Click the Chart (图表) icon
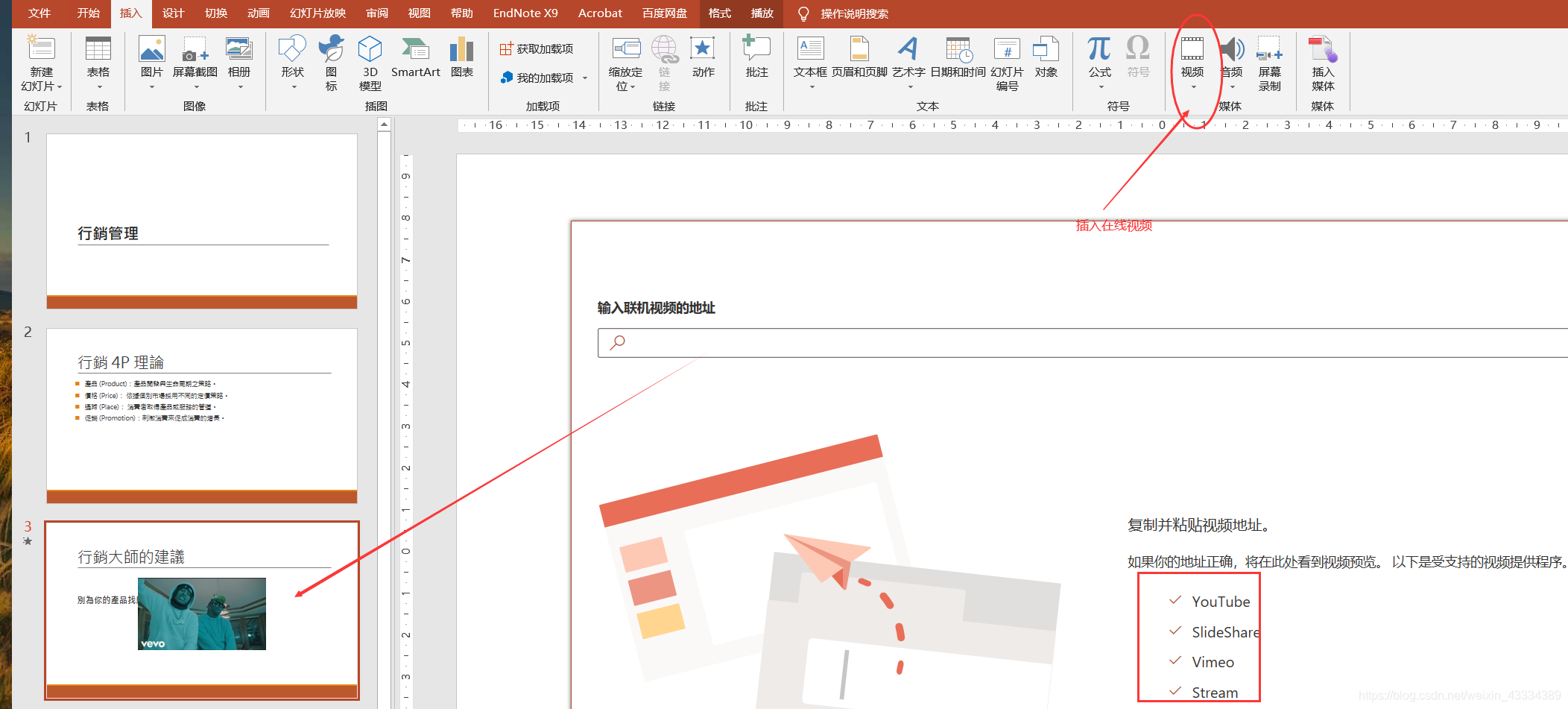This screenshot has width=1568, height=709. pyautogui.click(x=462, y=48)
